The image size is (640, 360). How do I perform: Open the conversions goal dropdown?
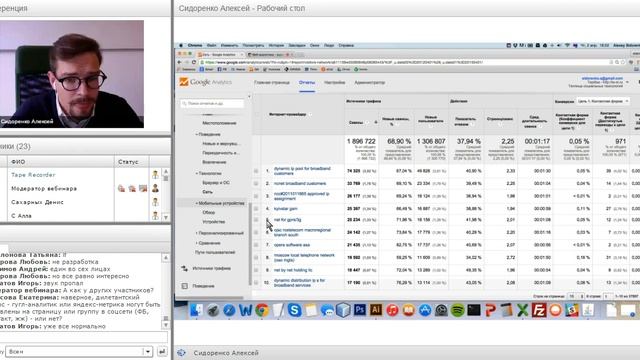coord(603,101)
